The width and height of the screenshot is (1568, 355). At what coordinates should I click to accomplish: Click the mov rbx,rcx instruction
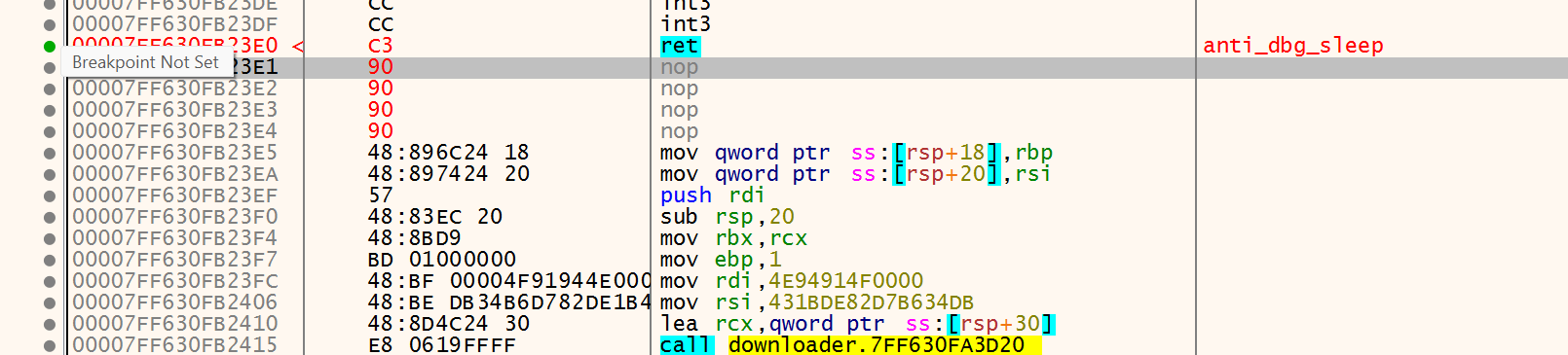[734, 238]
